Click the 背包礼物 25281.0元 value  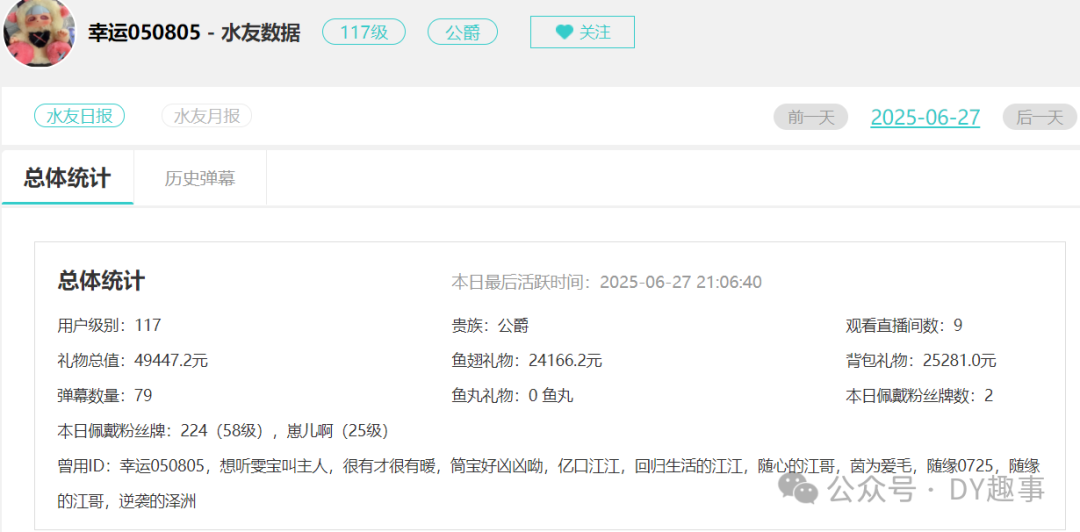click(959, 360)
